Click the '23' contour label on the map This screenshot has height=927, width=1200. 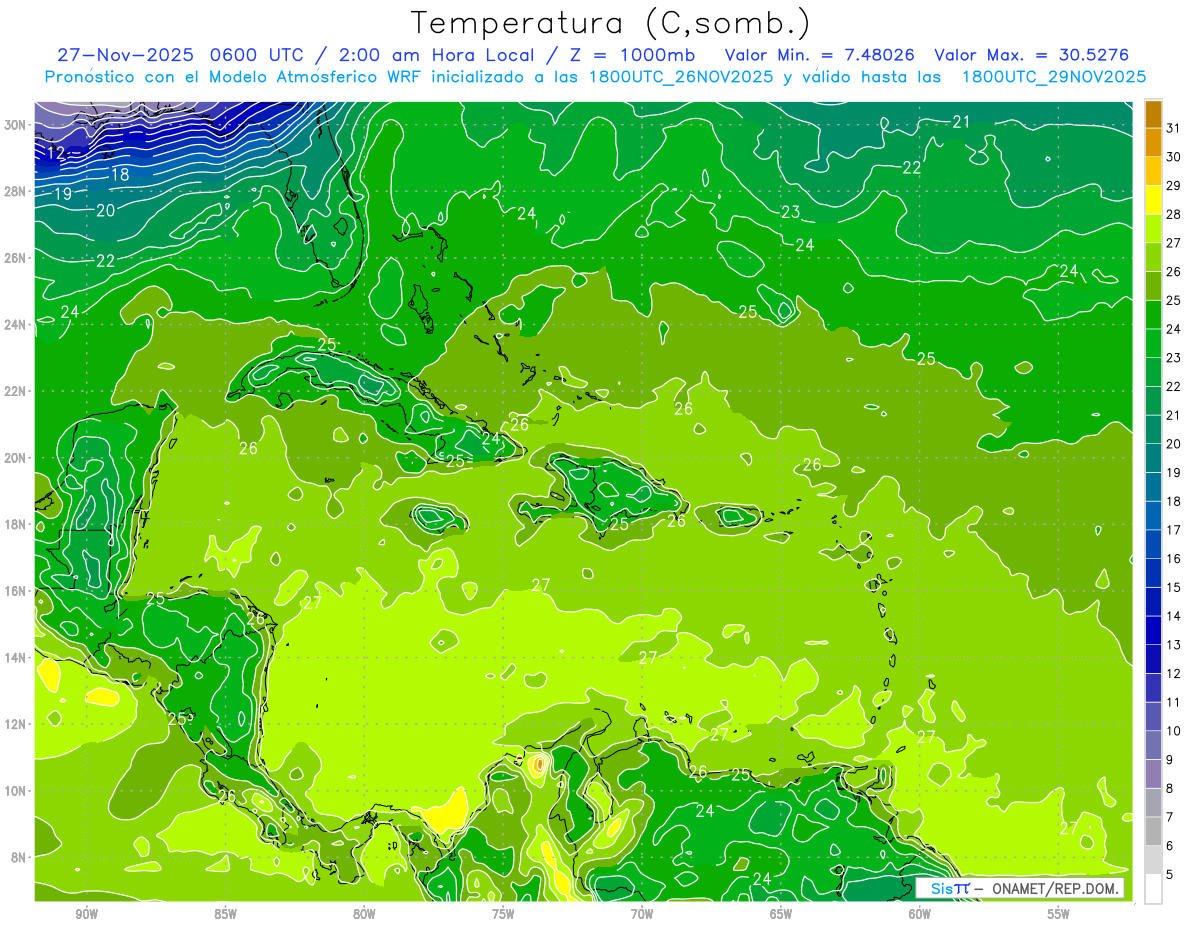pos(791,212)
